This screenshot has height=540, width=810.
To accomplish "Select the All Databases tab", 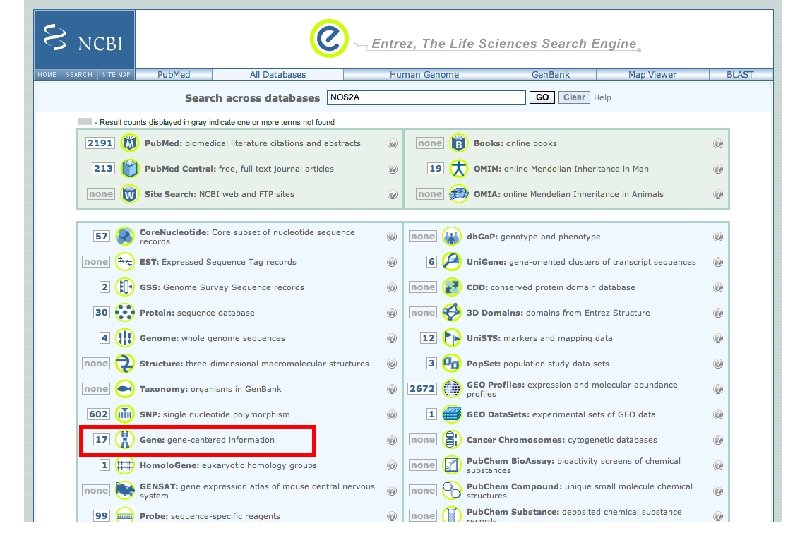I will pyautogui.click(x=278, y=74).
